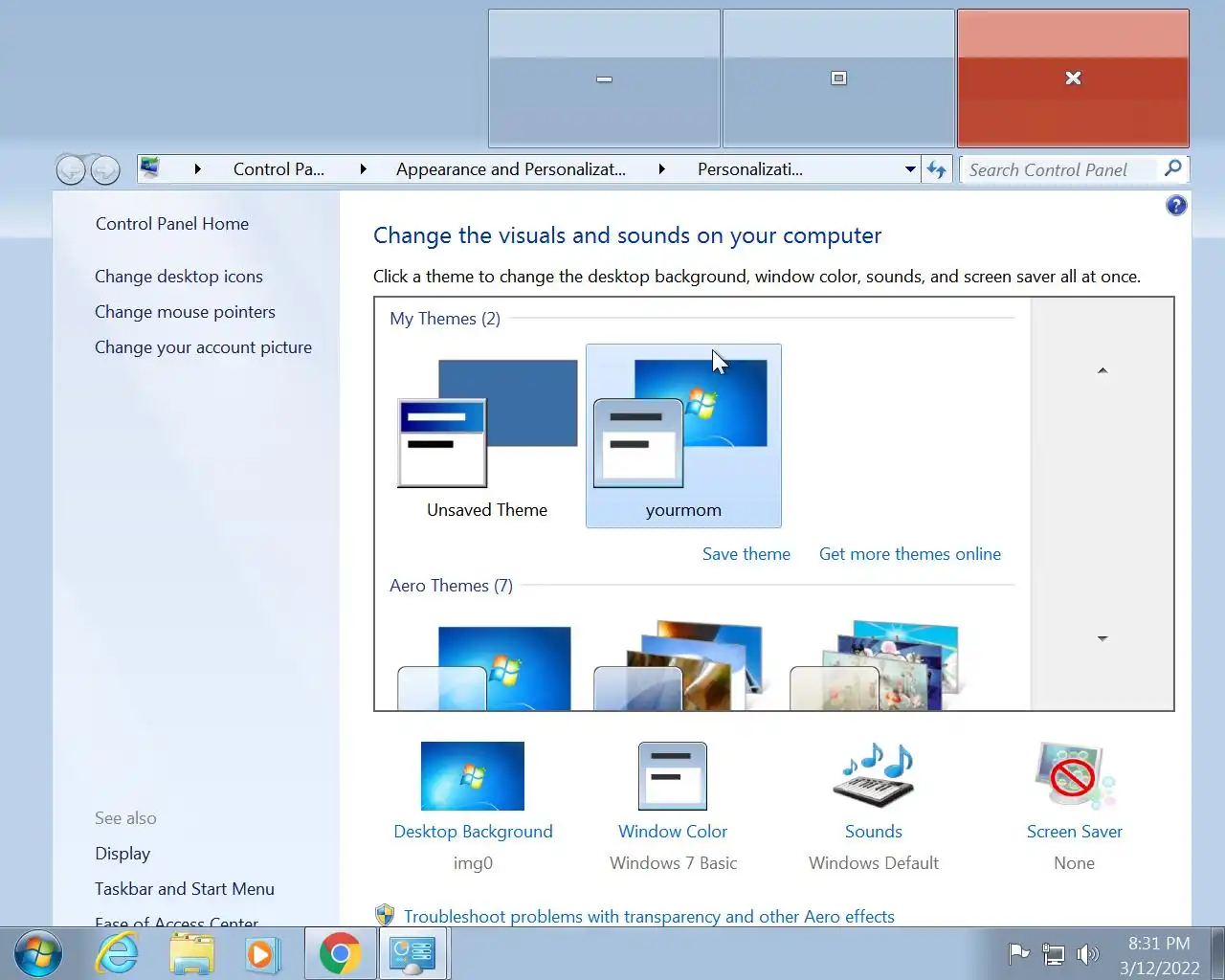Click the My Themes (2) heading
Image resolution: width=1225 pixels, height=980 pixels.
click(x=445, y=319)
